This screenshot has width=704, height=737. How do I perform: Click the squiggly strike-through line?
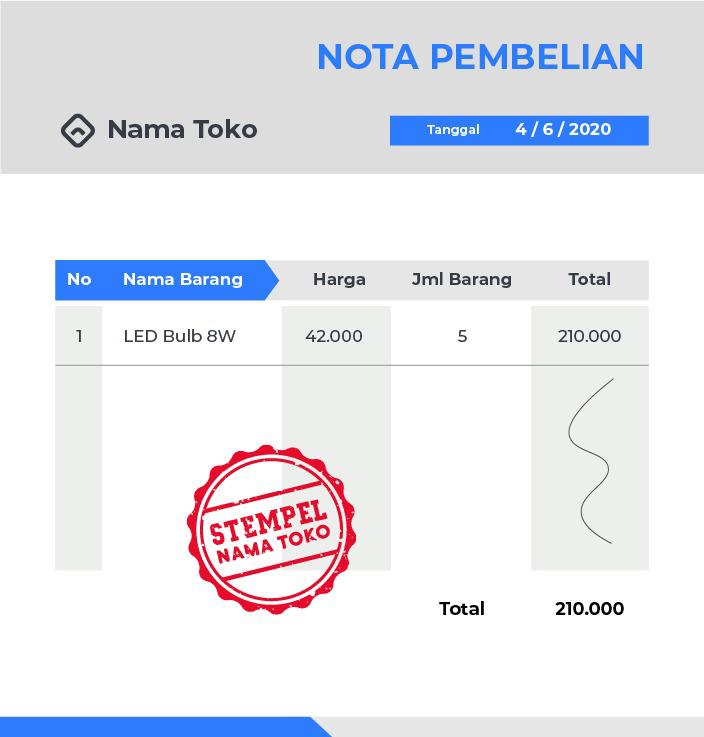[x=590, y=461]
